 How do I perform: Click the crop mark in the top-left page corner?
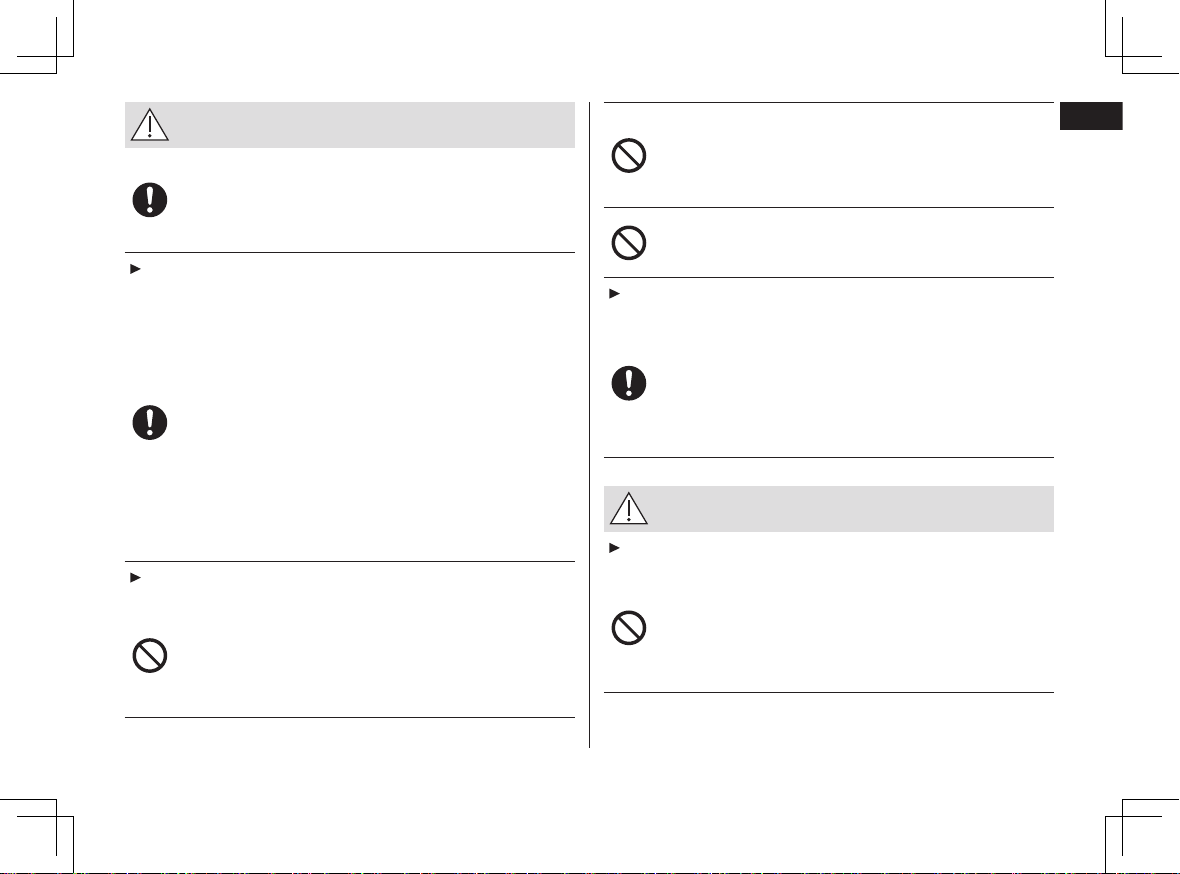37,37
